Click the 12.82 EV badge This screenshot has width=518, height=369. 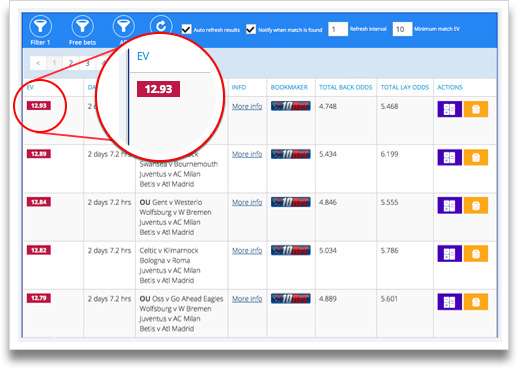pos(39,250)
